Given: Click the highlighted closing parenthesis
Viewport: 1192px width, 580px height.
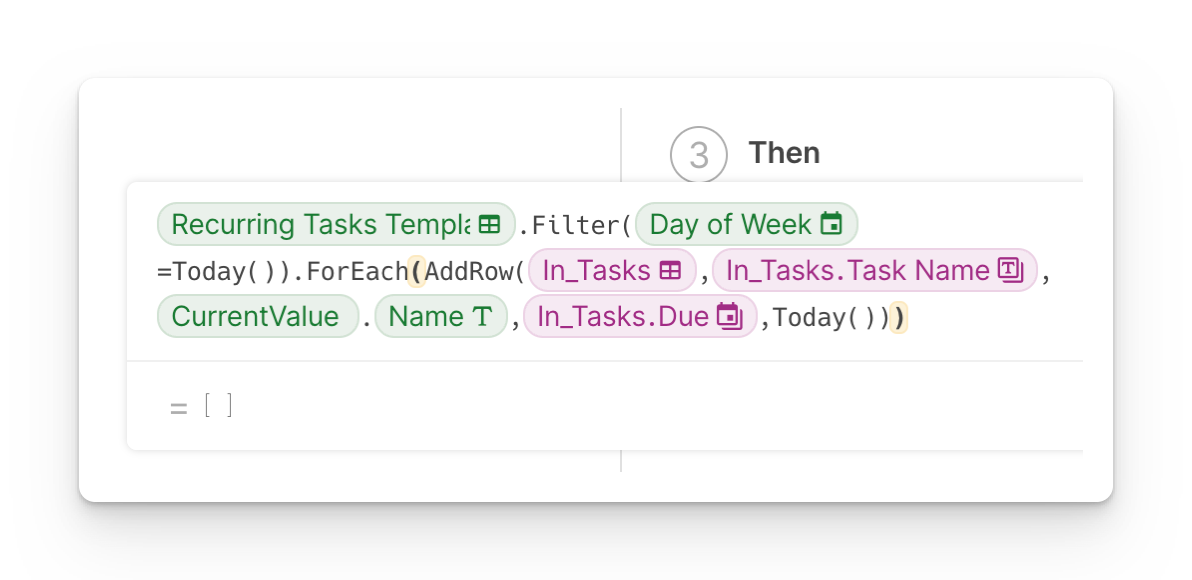Looking at the screenshot, I should click(x=899, y=318).
